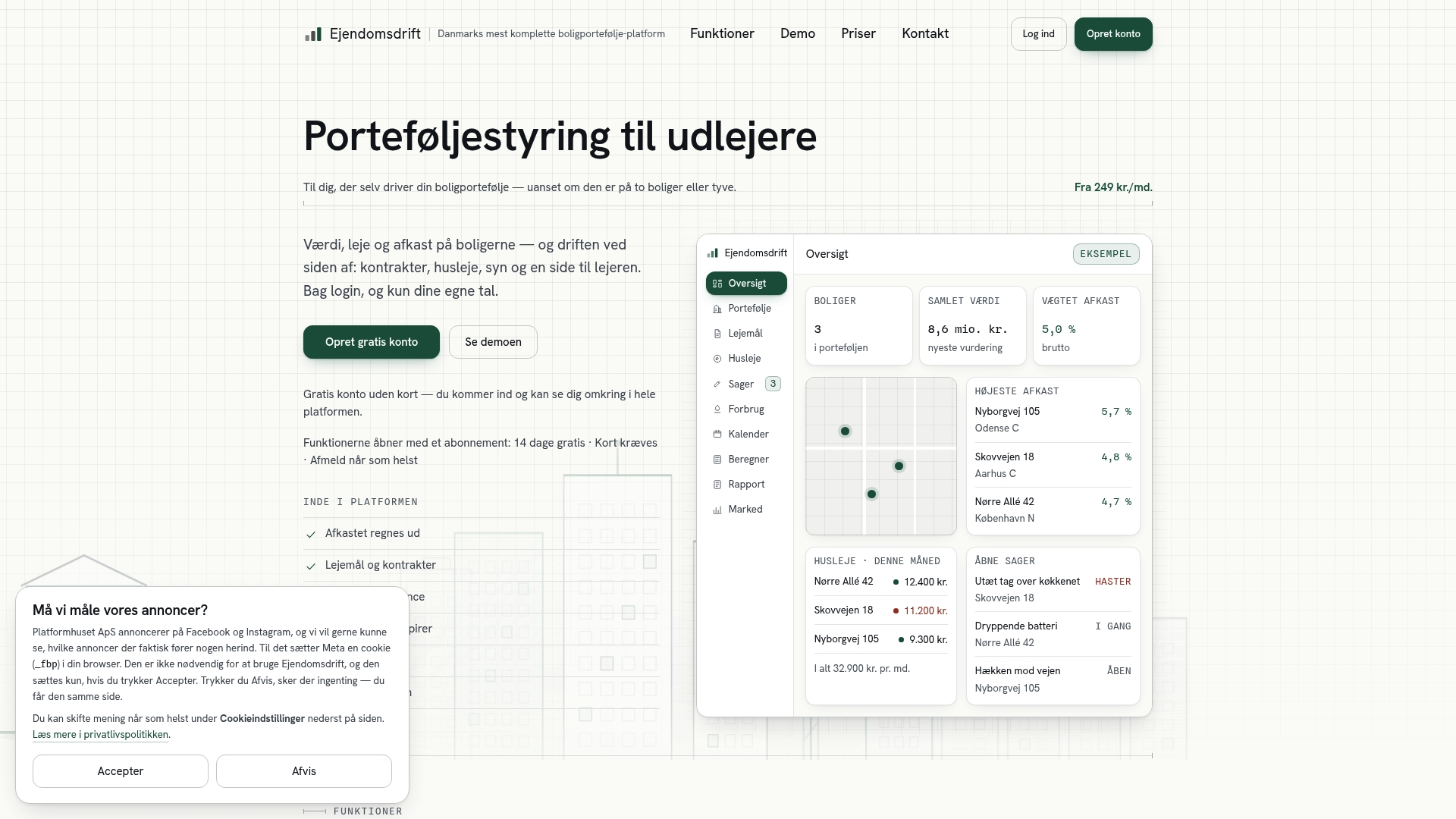Click the "4,8 %" yield for Skovvejen 18
This screenshot has width=1456, height=819.
tap(1116, 457)
